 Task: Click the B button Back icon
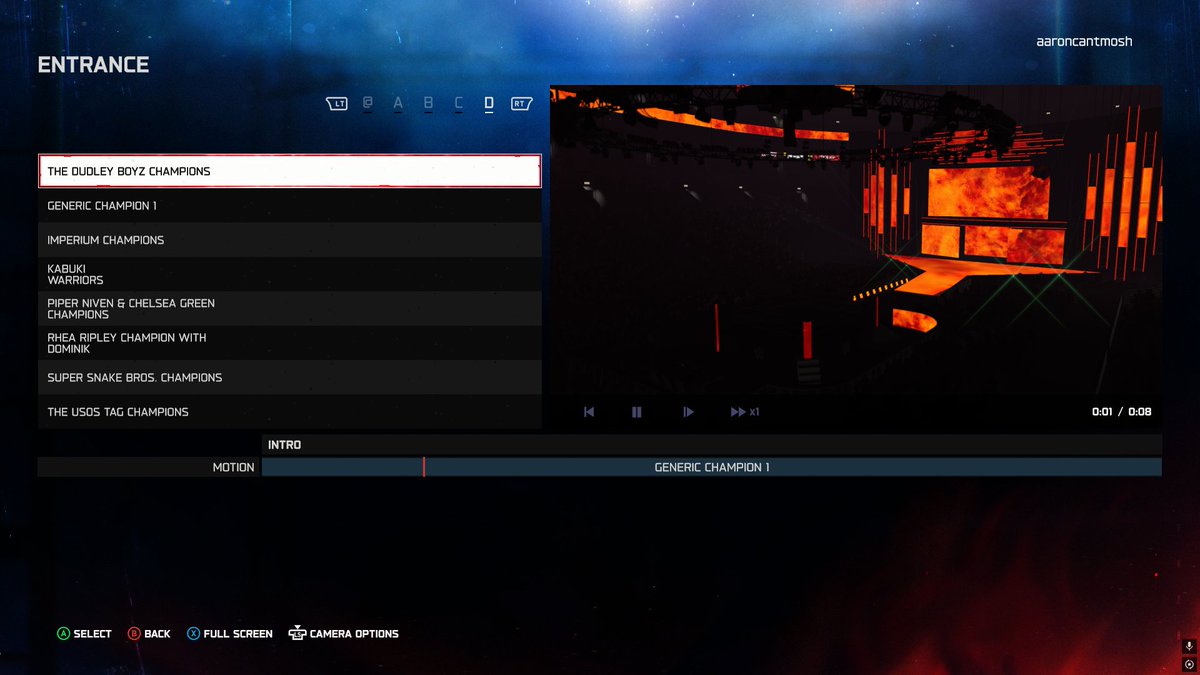[134, 634]
